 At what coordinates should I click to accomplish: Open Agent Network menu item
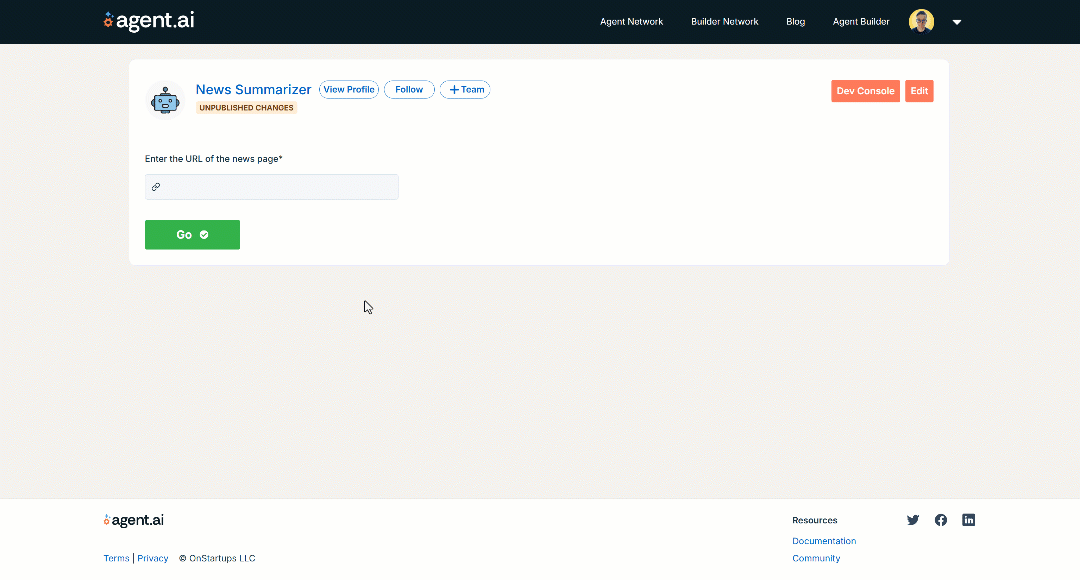click(631, 22)
